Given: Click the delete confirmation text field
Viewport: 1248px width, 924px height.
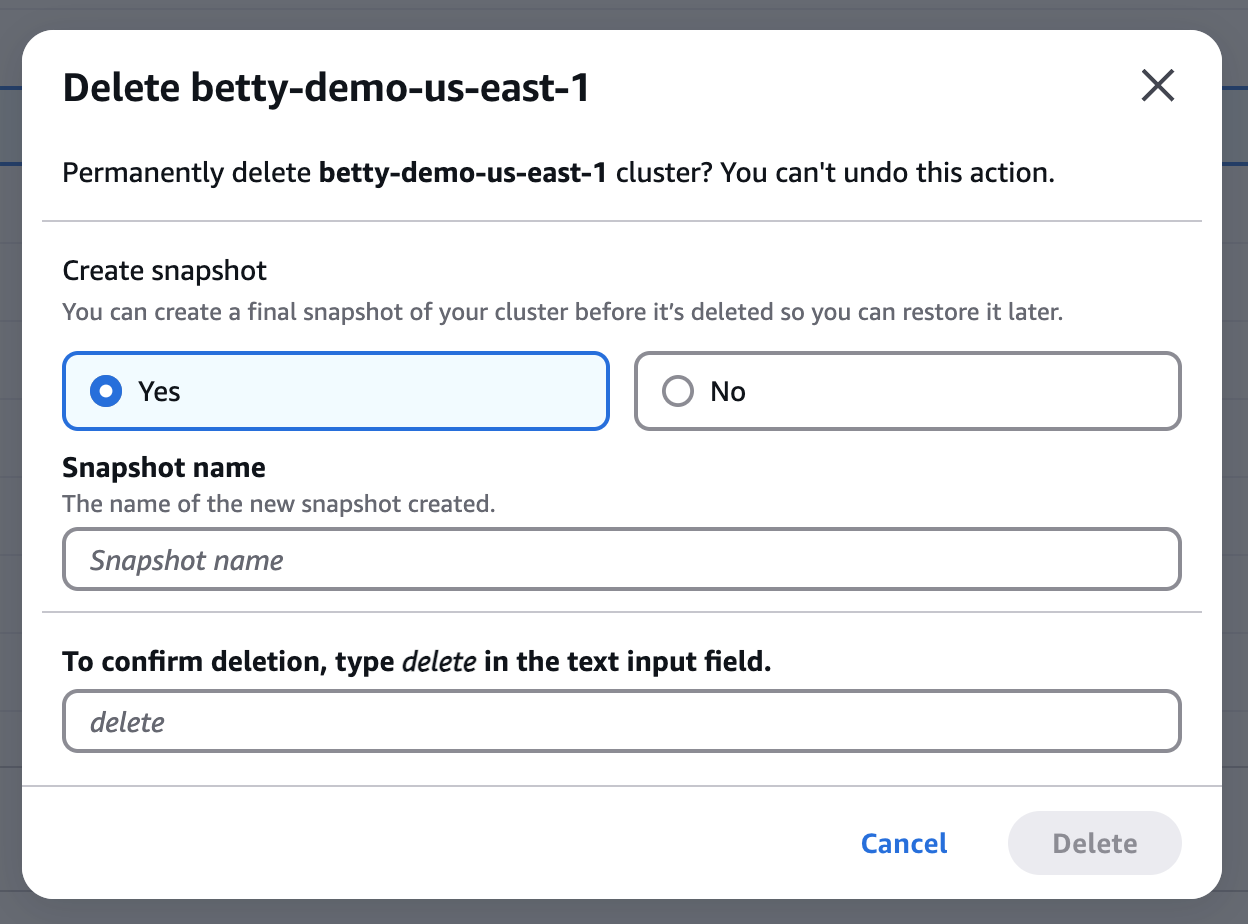Looking at the screenshot, I should click(x=621, y=721).
